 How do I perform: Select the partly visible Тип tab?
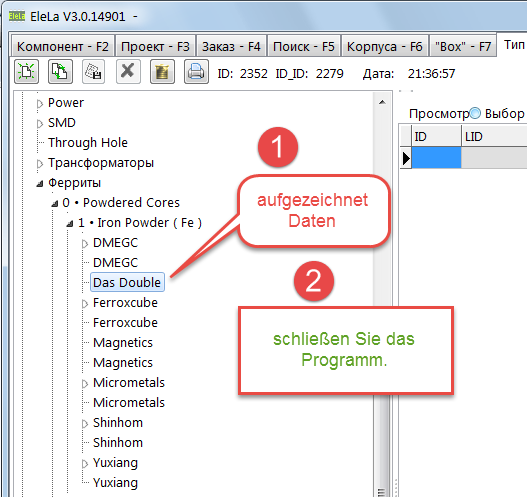513,44
